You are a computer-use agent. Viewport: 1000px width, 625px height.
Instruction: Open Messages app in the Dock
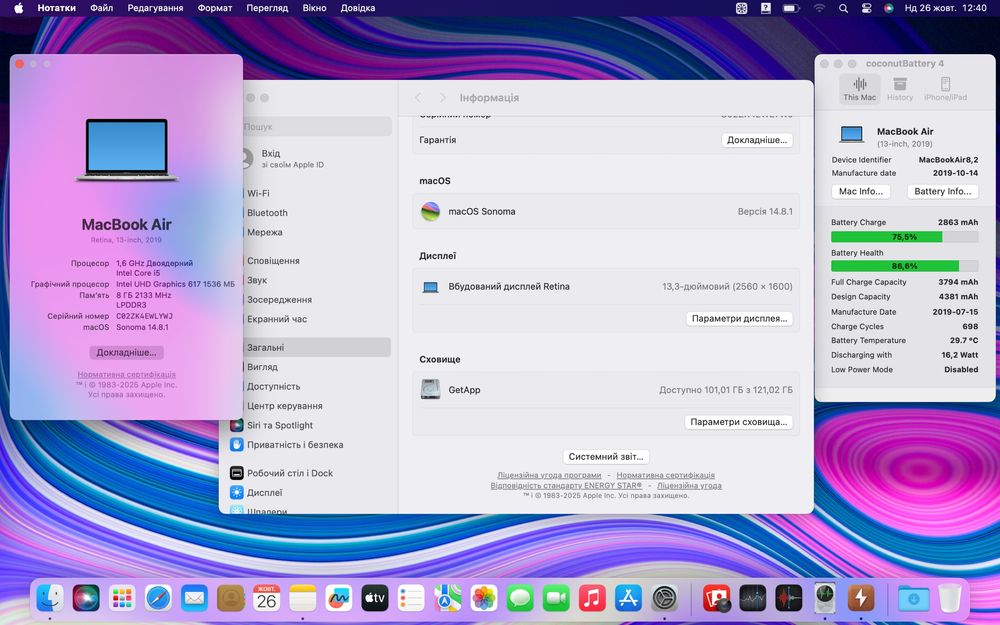pyautogui.click(x=520, y=598)
